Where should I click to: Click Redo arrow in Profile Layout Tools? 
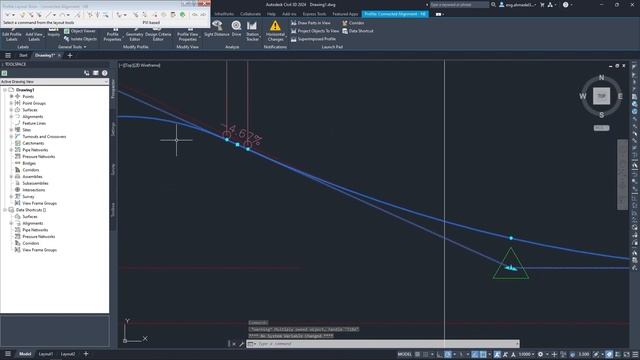(203, 15)
